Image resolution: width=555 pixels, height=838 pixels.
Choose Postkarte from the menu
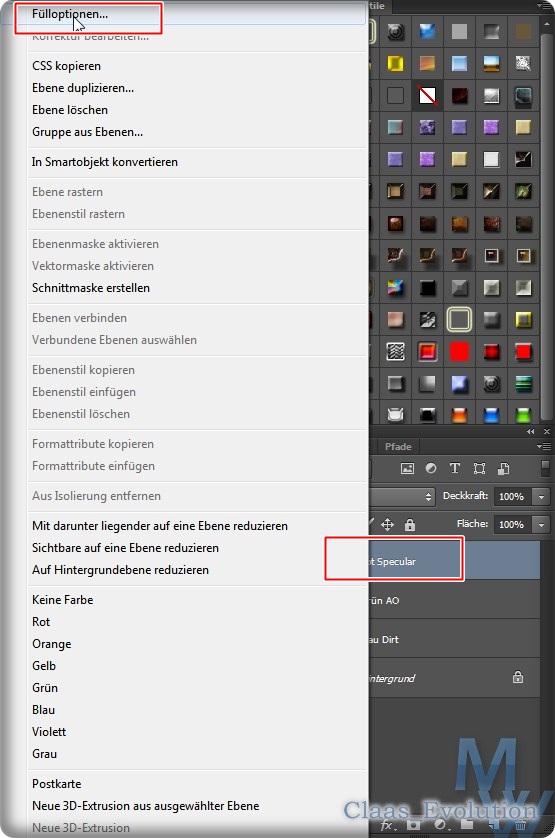[57, 783]
